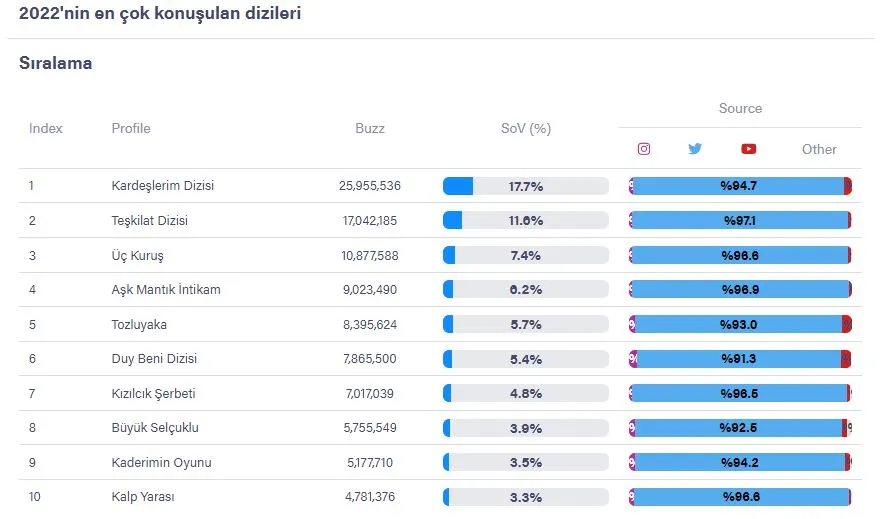891x519 pixels.
Task: Open Kızılcık Şerbeti profile entry
Action: [x=153, y=393]
